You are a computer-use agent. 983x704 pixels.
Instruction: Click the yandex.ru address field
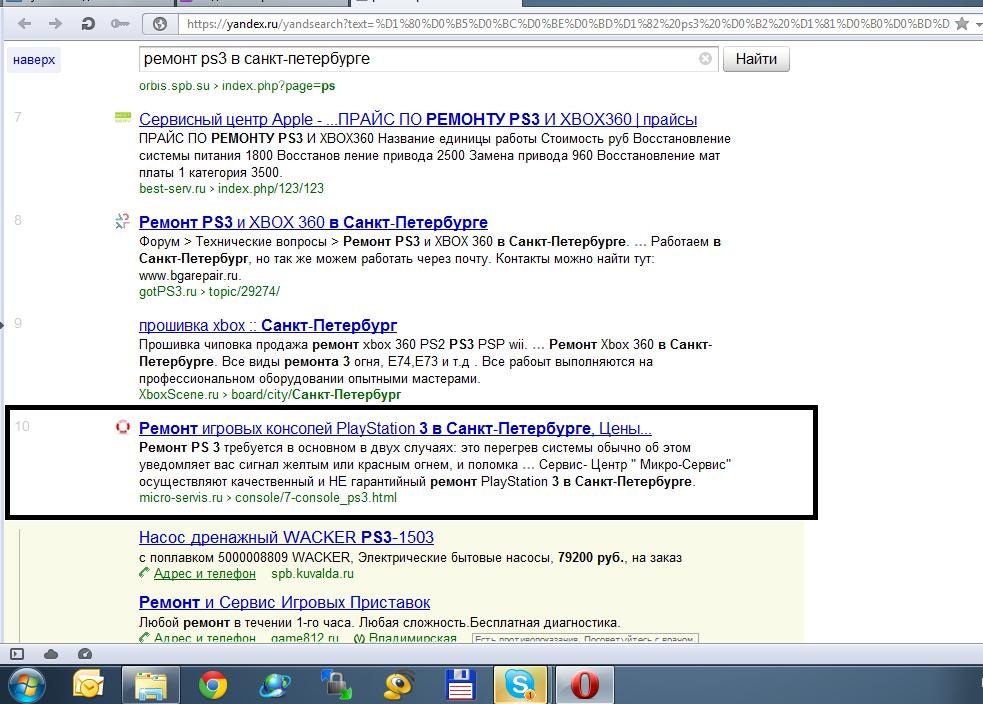point(567,24)
